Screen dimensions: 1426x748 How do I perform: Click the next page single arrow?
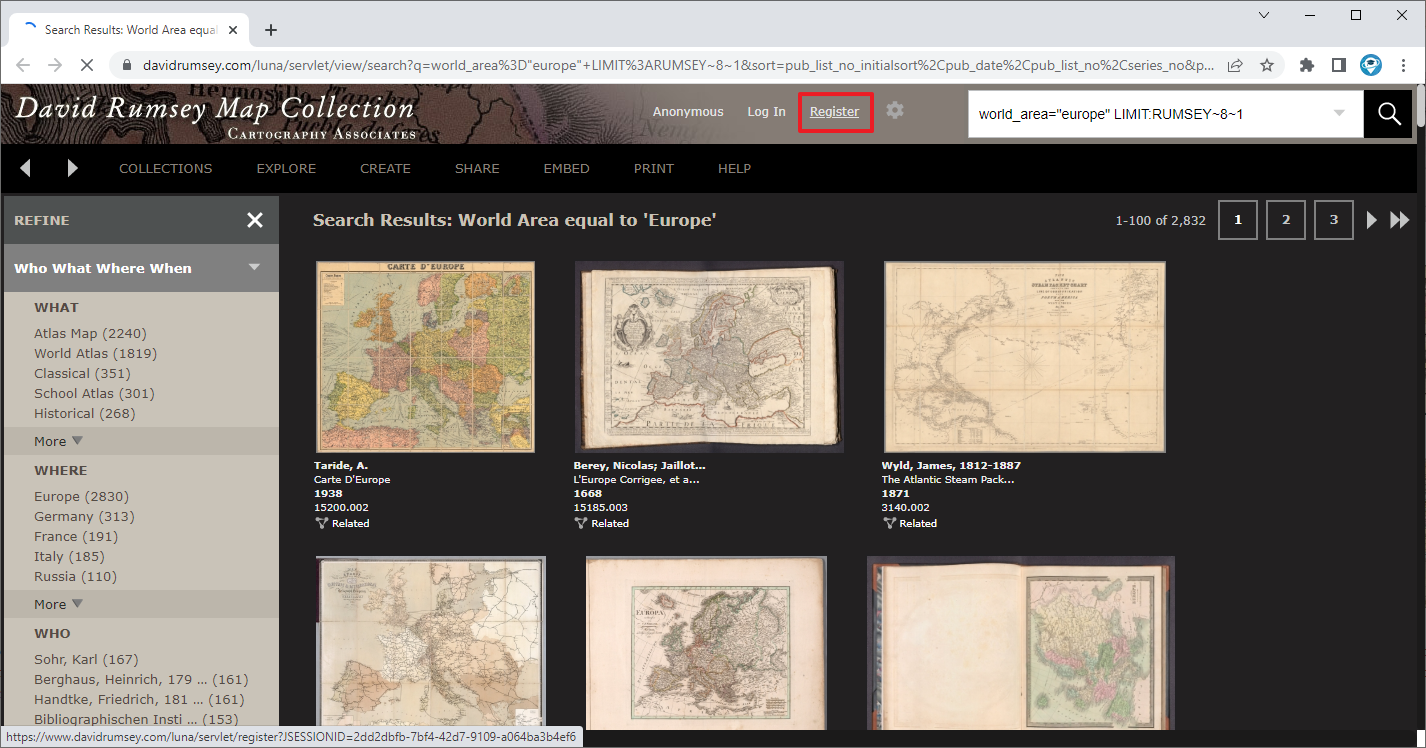pyautogui.click(x=1371, y=220)
